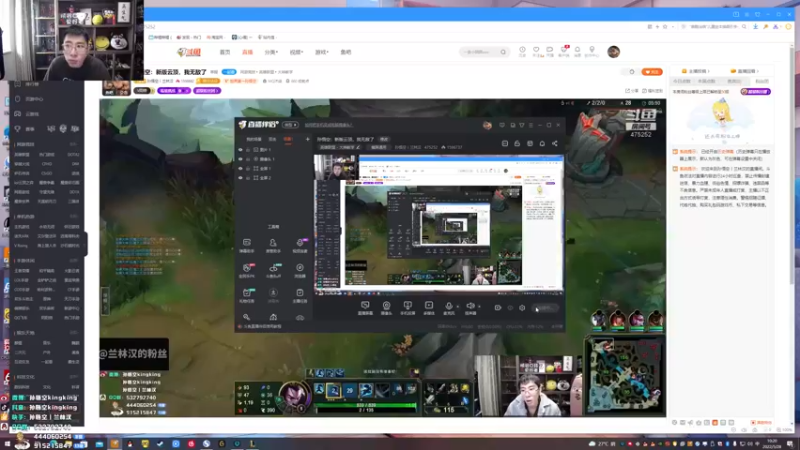Open the 浏览器 tool in the toolbox
The image size is (800, 450).
tap(300, 270)
